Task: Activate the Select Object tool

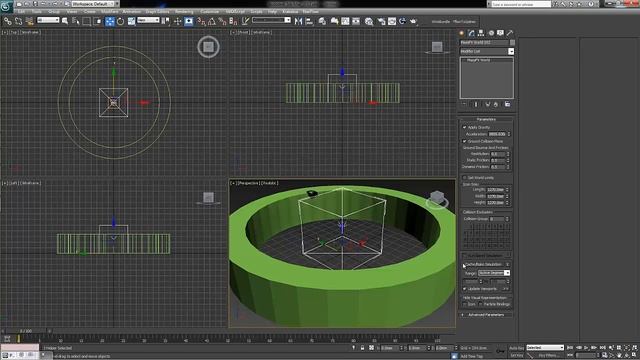Action: [65, 21]
